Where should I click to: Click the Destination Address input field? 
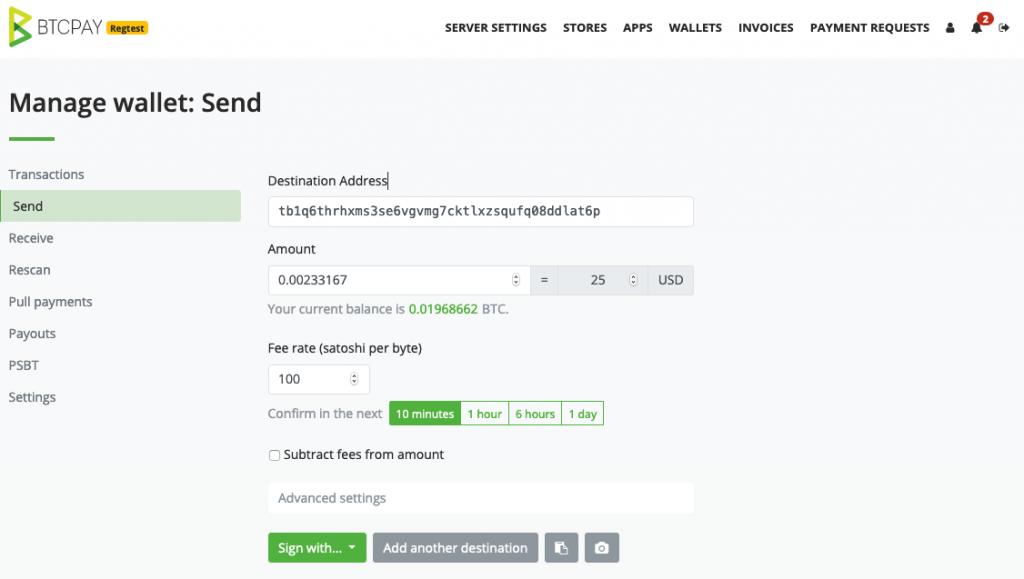(481, 211)
